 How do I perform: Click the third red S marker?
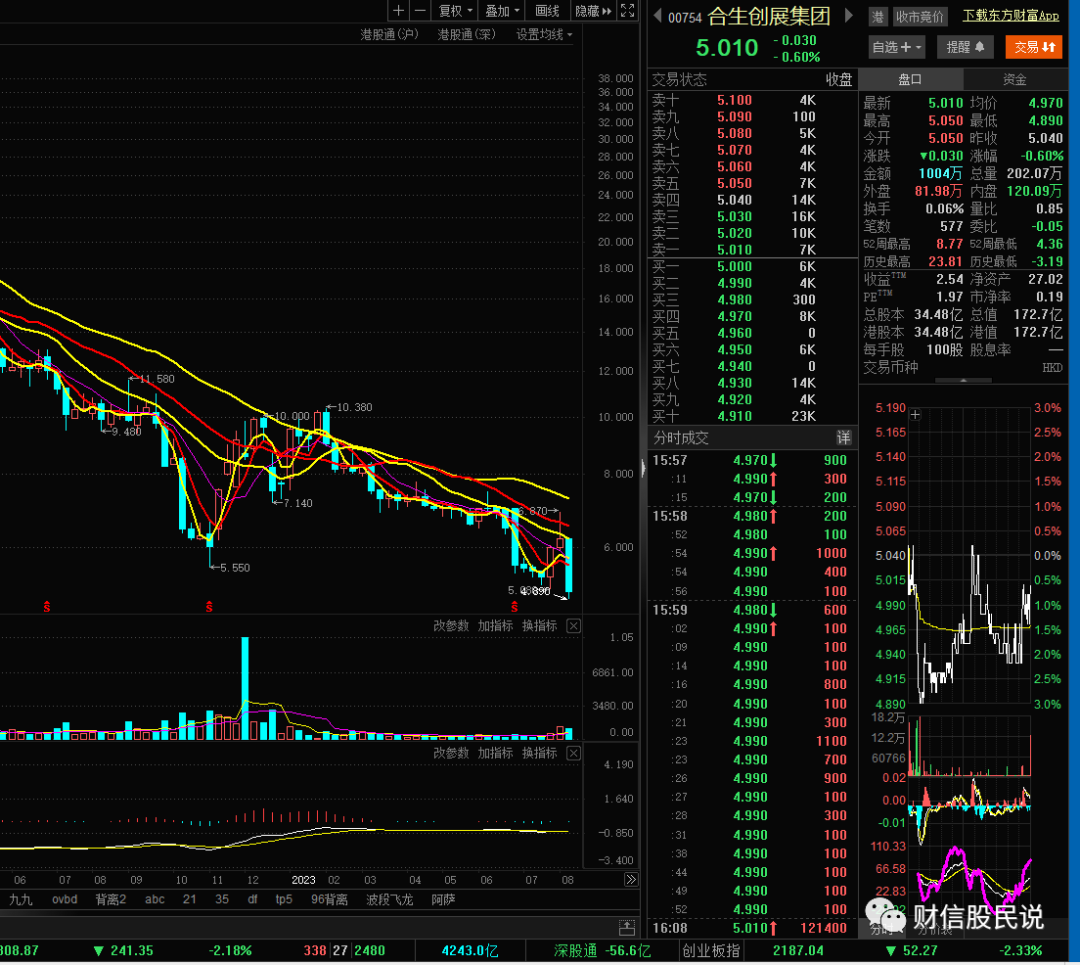(514, 607)
